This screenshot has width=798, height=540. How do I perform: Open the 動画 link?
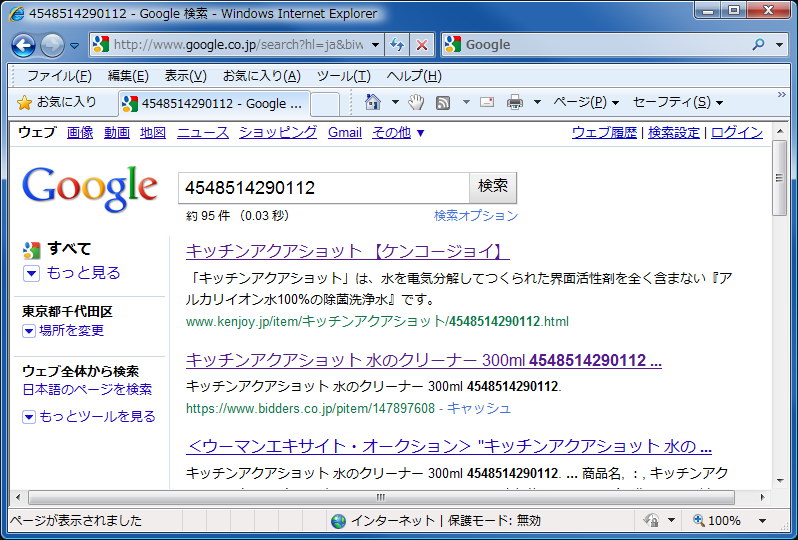point(117,133)
